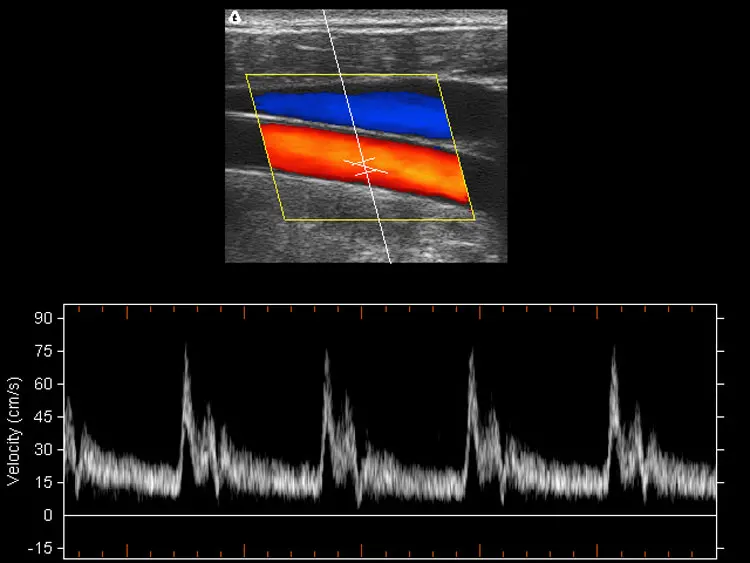Click the blue-coded vessel flow region

(354, 113)
